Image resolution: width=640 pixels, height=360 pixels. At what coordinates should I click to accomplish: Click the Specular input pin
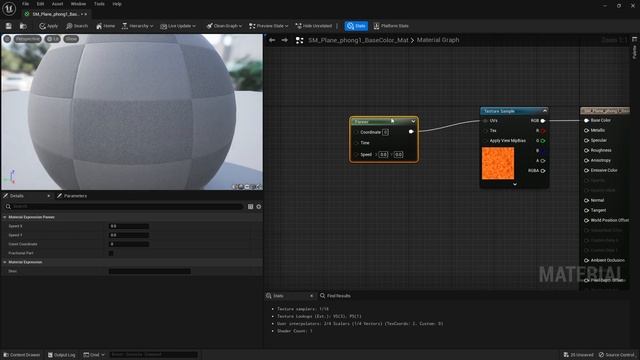[x=586, y=140]
